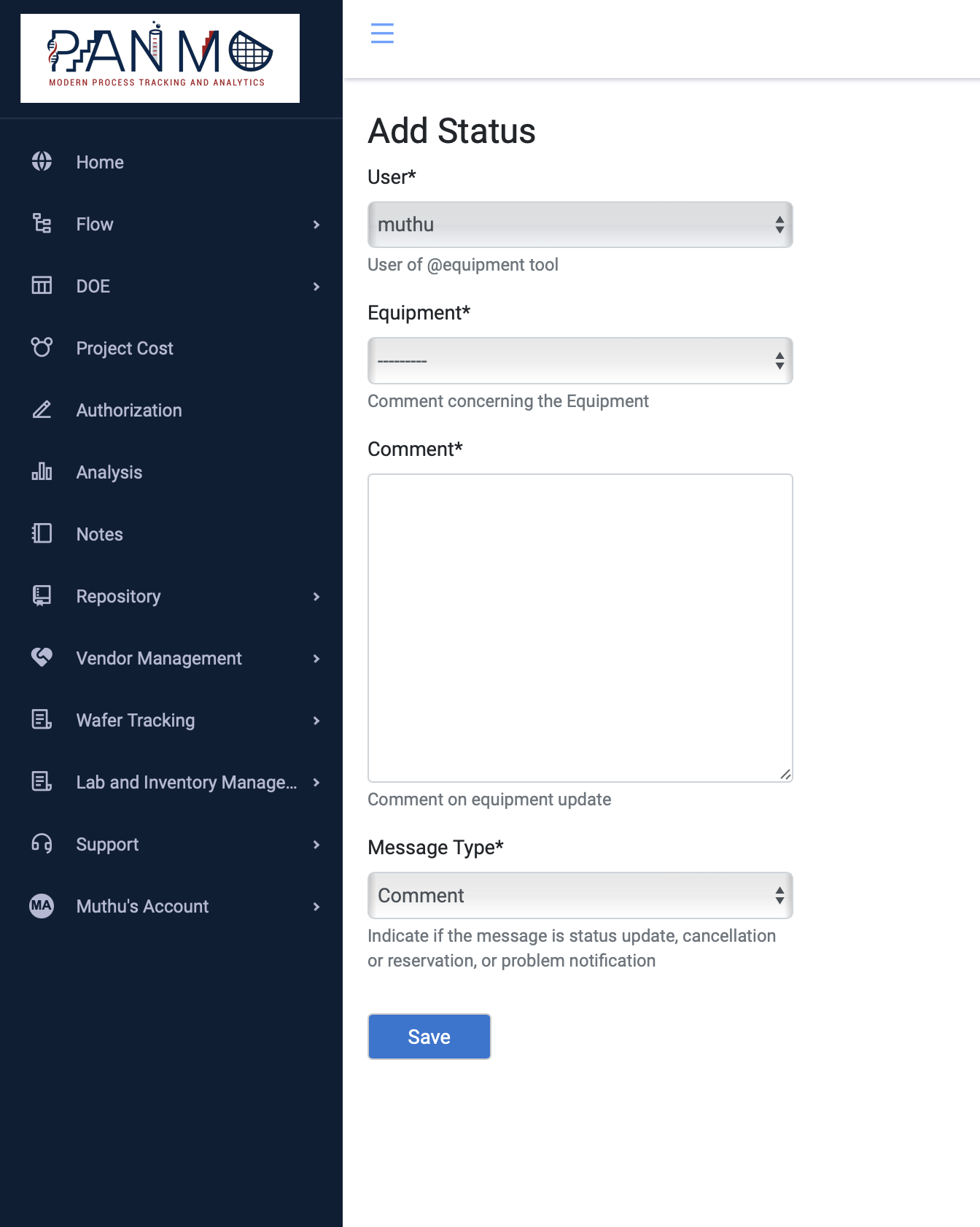Expand the Wafer Tracking chevron
Viewport: 980px width, 1227px height.
pos(316,721)
